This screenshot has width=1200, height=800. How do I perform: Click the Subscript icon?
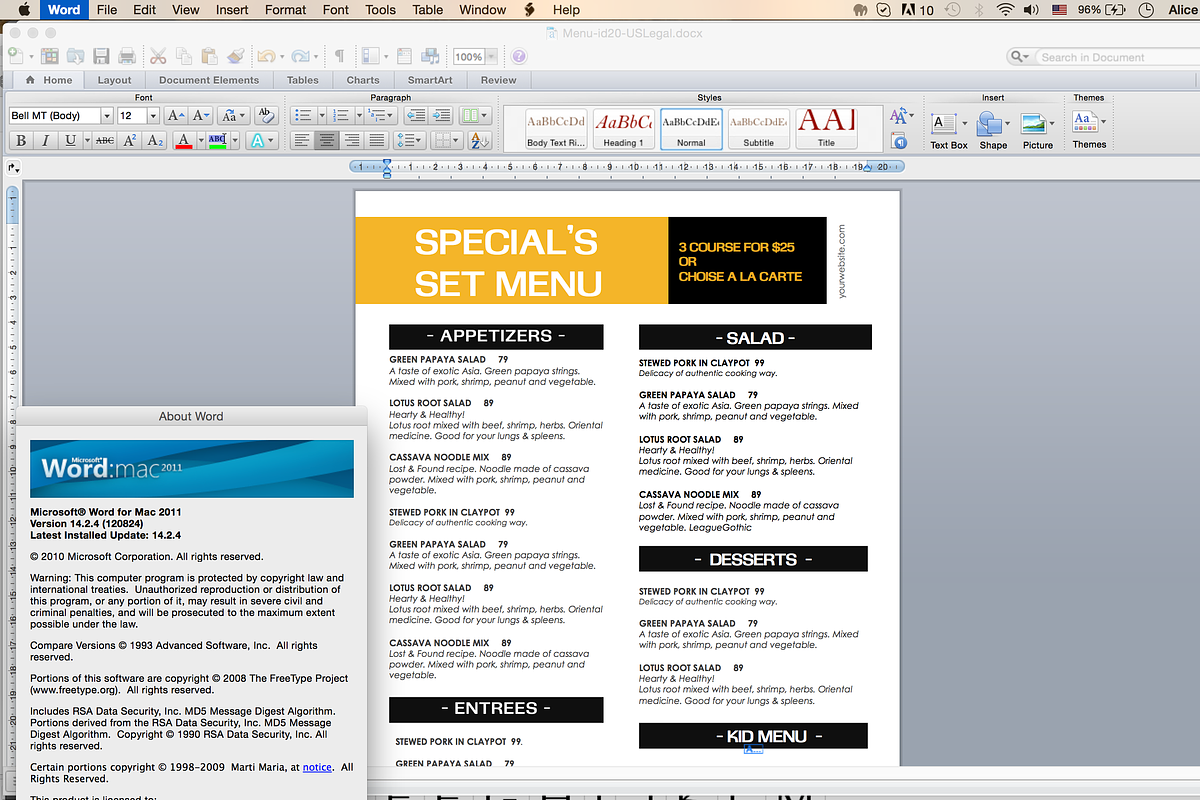[155, 141]
